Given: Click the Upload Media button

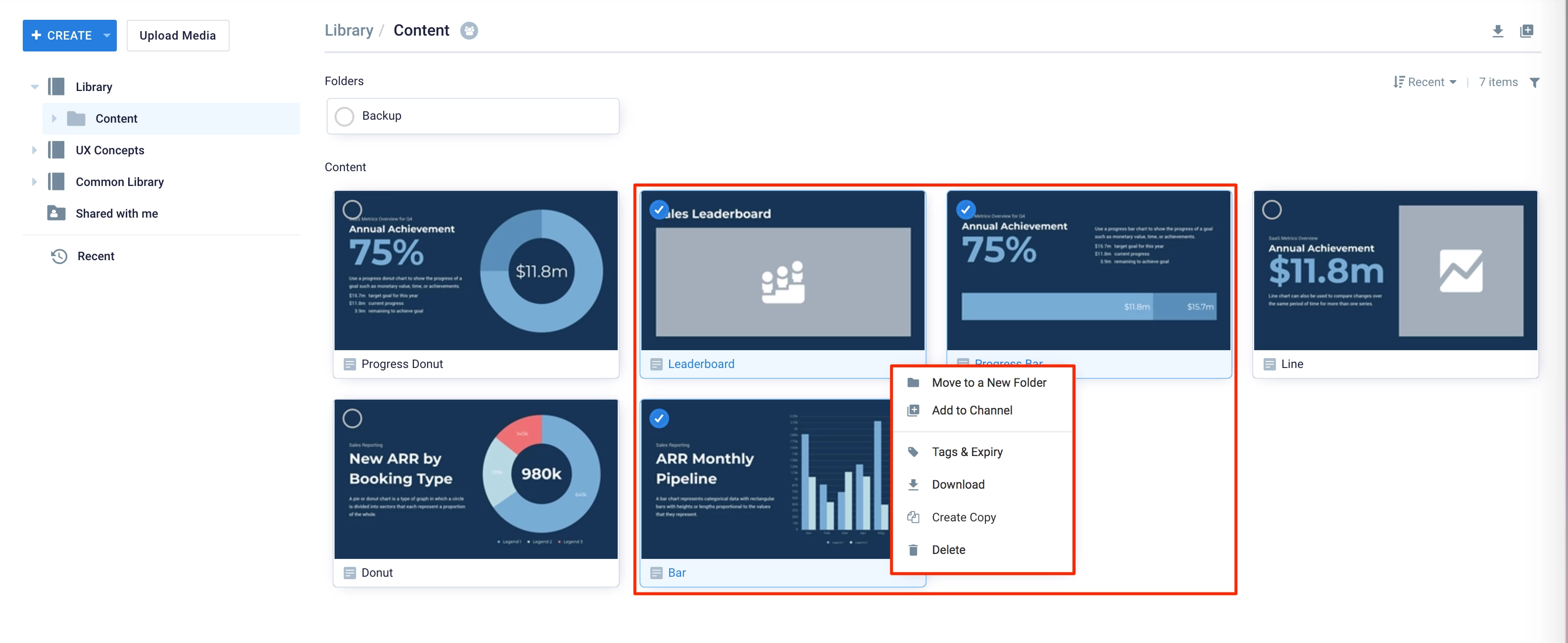Looking at the screenshot, I should (178, 35).
